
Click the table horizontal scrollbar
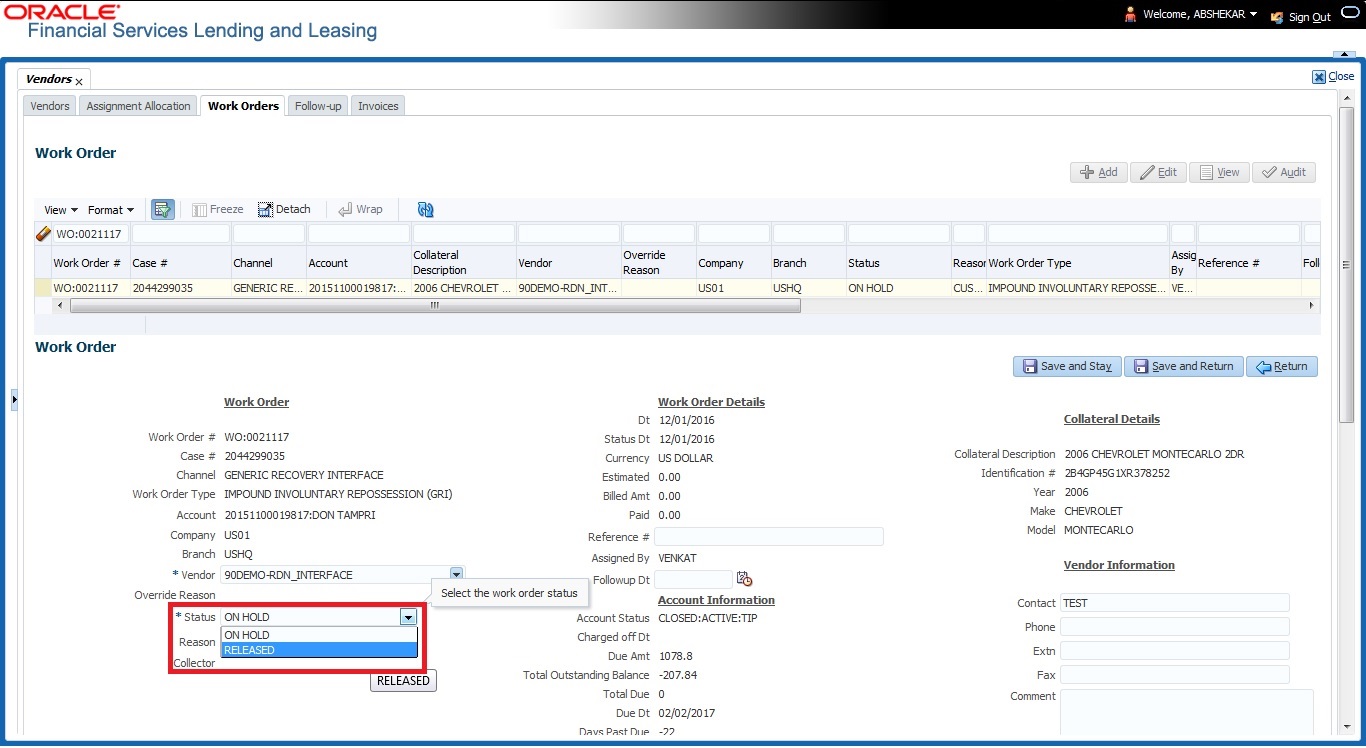(x=435, y=306)
